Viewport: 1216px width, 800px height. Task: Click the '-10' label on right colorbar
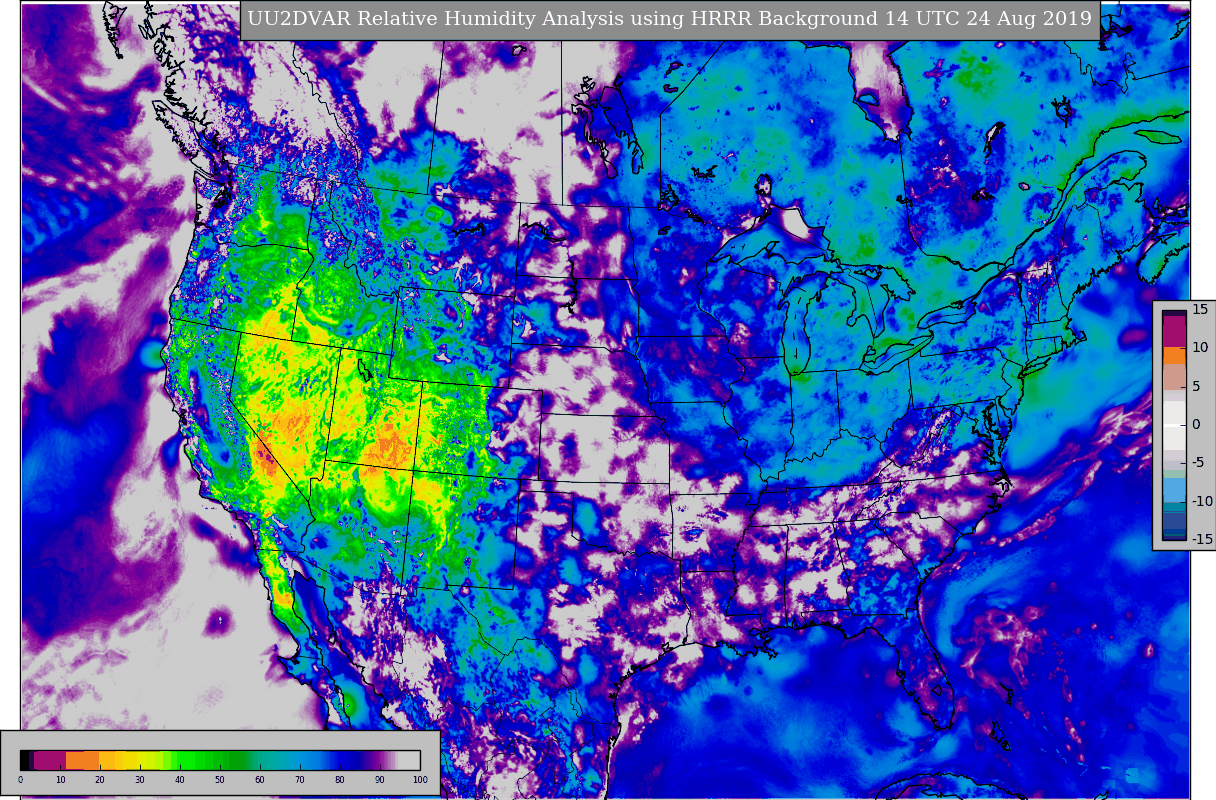click(1203, 501)
